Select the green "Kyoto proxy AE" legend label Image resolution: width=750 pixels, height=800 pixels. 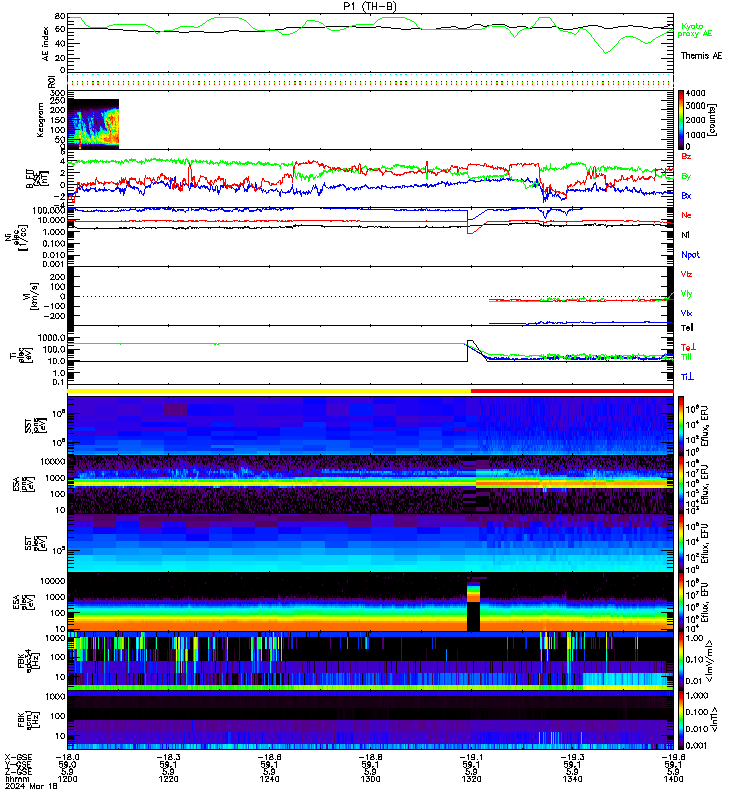coord(694,30)
